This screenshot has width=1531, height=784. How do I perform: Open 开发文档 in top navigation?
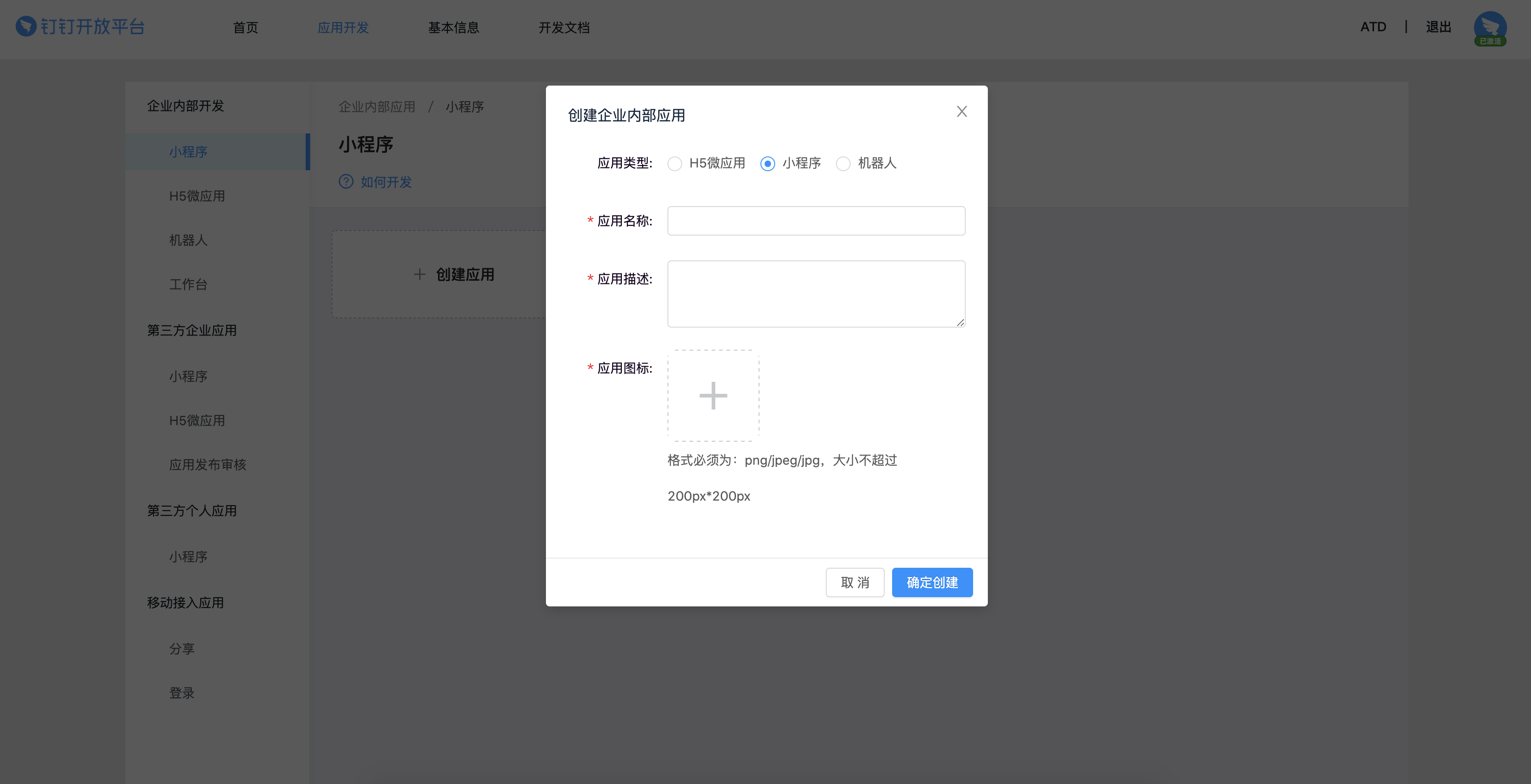coord(564,27)
